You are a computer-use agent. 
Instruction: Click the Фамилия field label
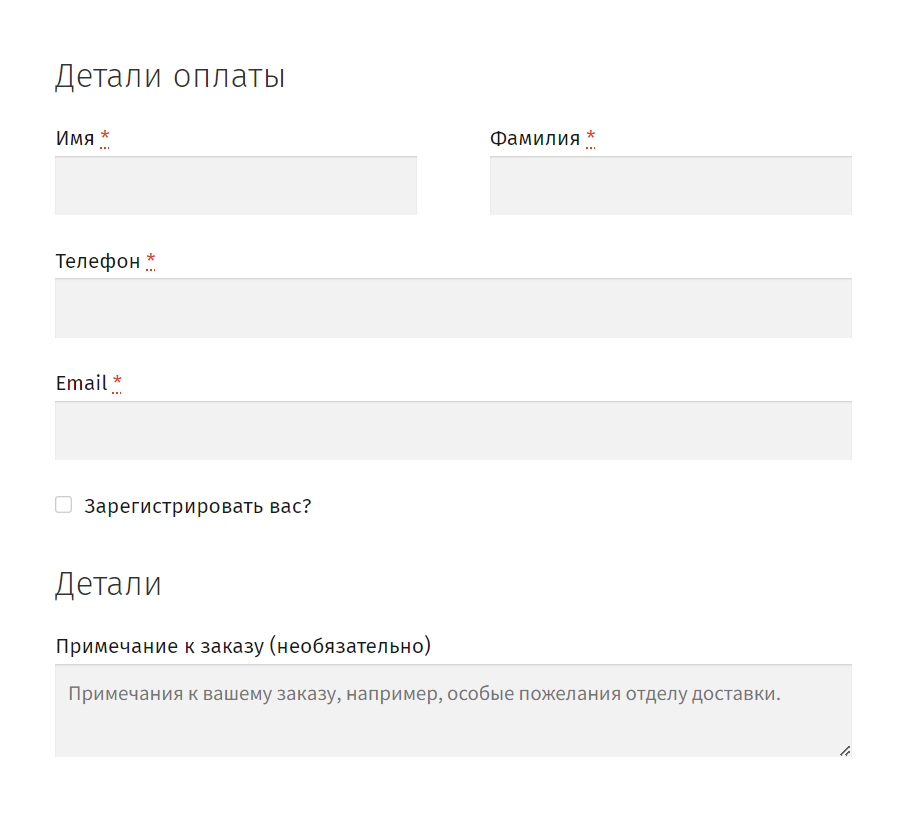pyautogui.click(x=535, y=138)
